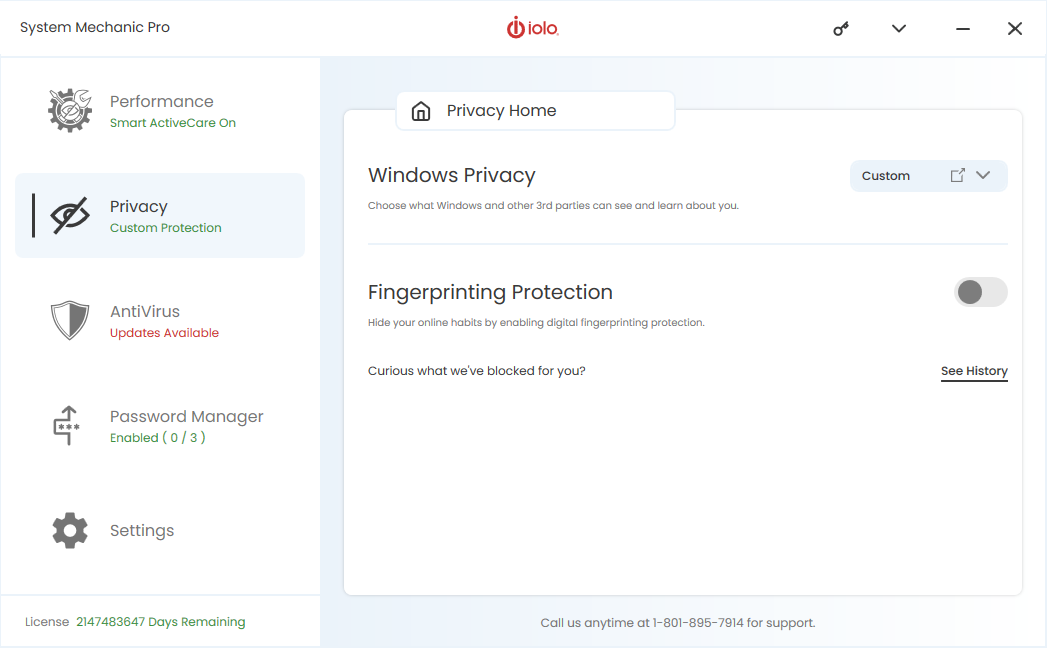This screenshot has height=648, width=1047.
Task: Click Enabled ( 0 / 3 ) status
Action: click(158, 438)
